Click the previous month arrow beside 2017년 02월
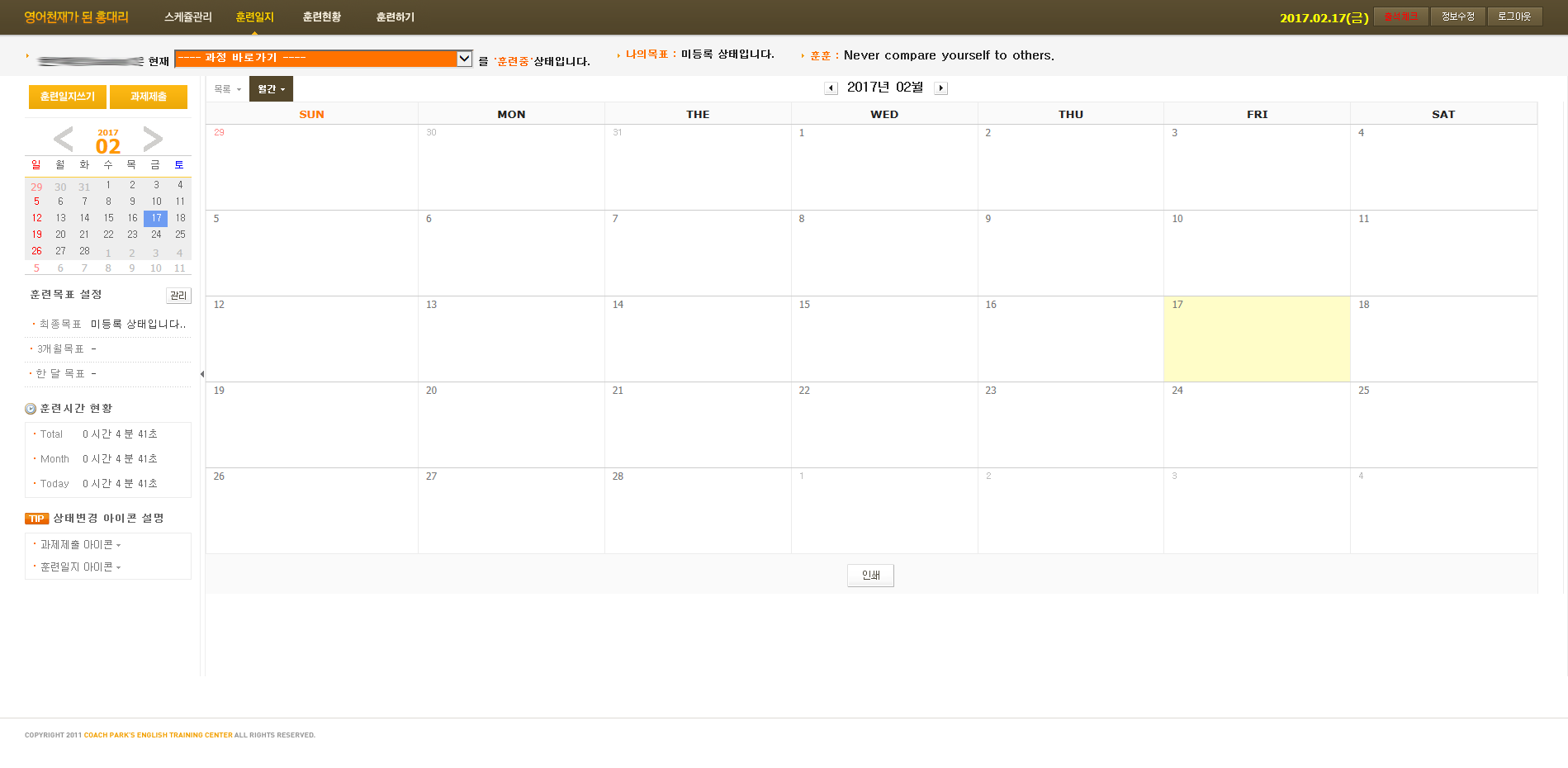 (831, 88)
